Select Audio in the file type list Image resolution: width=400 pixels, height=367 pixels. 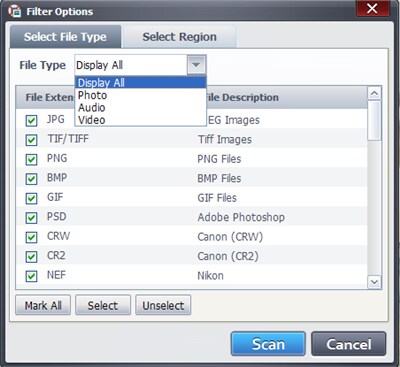[140, 108]
